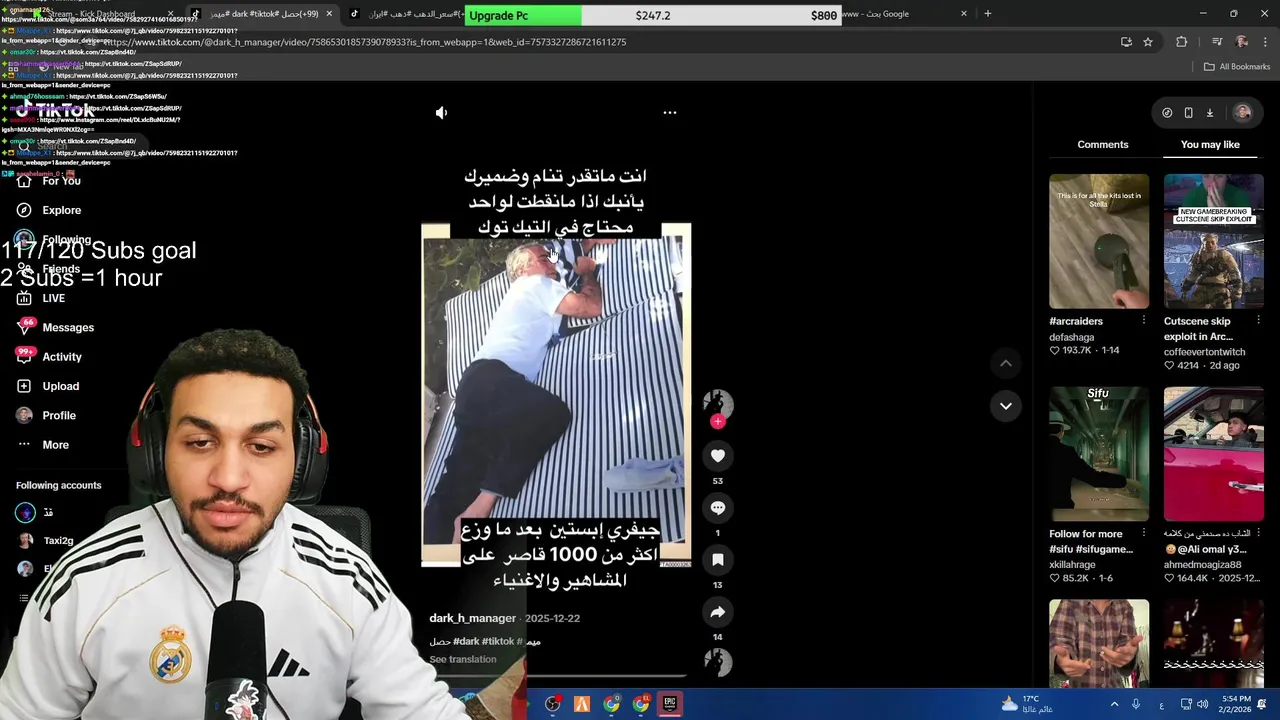Open the Chrome profile avatar in the toolbar
Image resolution: width=1280 pixels, height=720 pixels.
click(x=1242, y=42)
